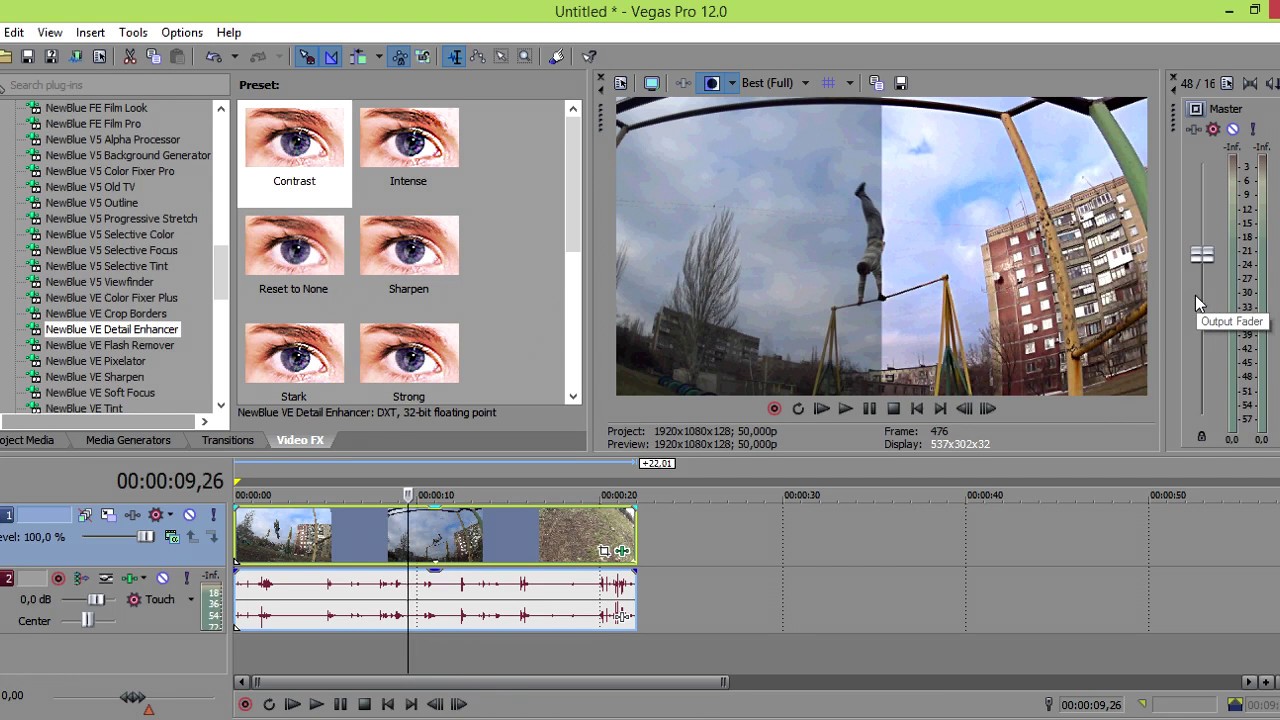
Task: Click the Master output fader handle
Action: pyautogui.click(x=1202, y=256)
